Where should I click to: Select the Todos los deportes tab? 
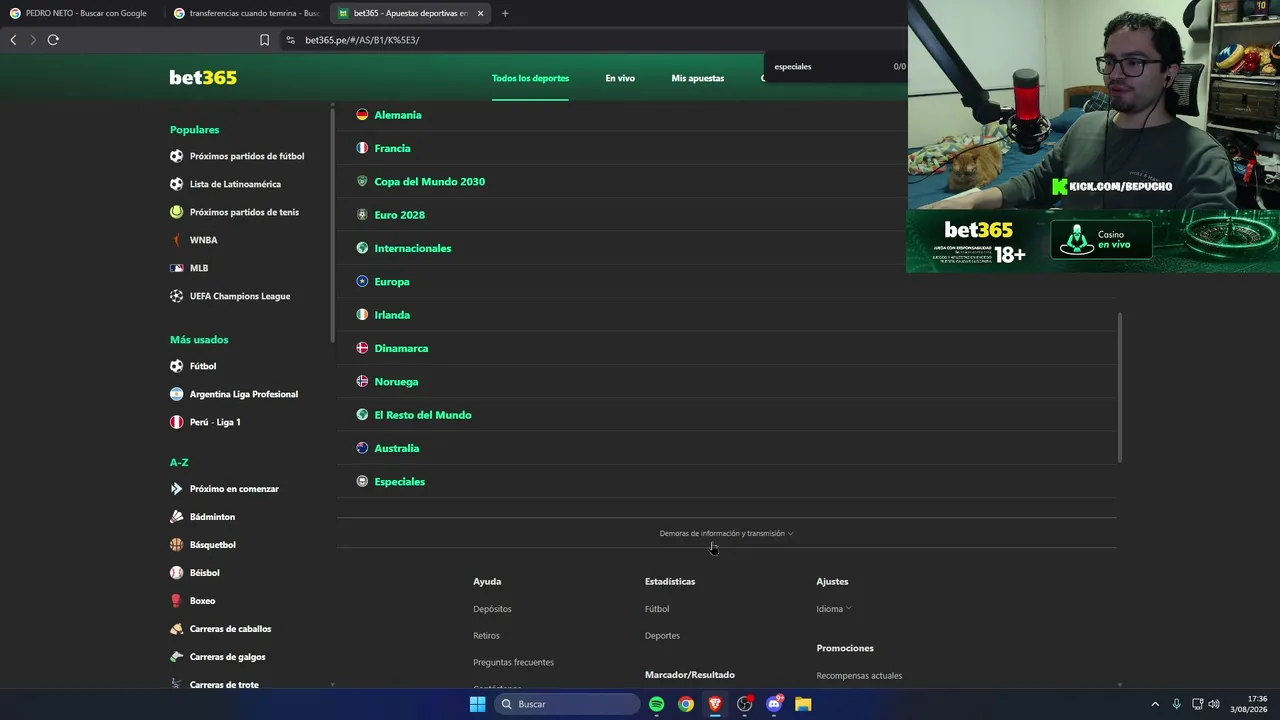(x=530, y=78)
